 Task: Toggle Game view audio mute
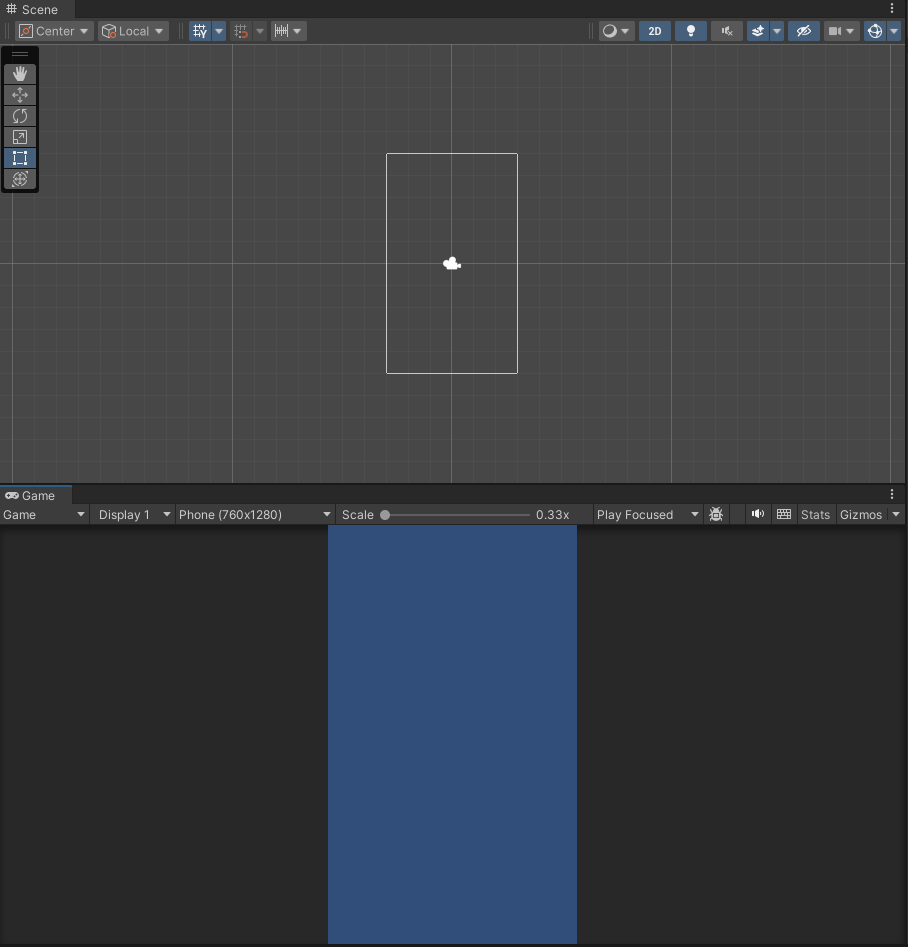(758, 515)
